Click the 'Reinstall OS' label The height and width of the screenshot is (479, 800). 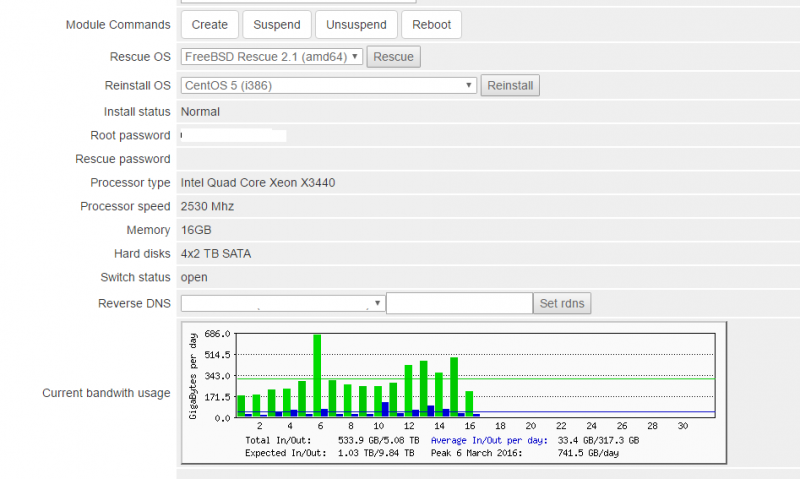(137, 85)
